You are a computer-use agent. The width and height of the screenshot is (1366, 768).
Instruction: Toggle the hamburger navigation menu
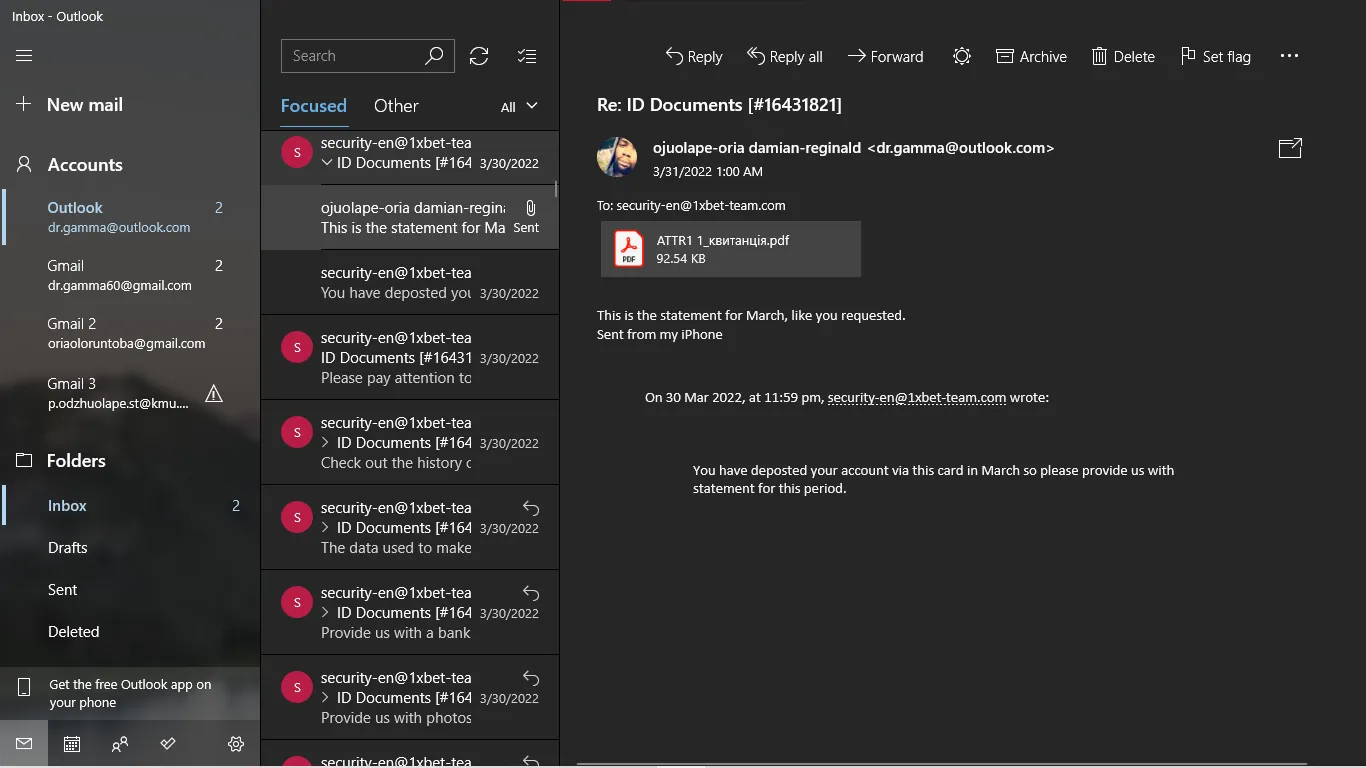pyautogui.click(x=24, y=56)
